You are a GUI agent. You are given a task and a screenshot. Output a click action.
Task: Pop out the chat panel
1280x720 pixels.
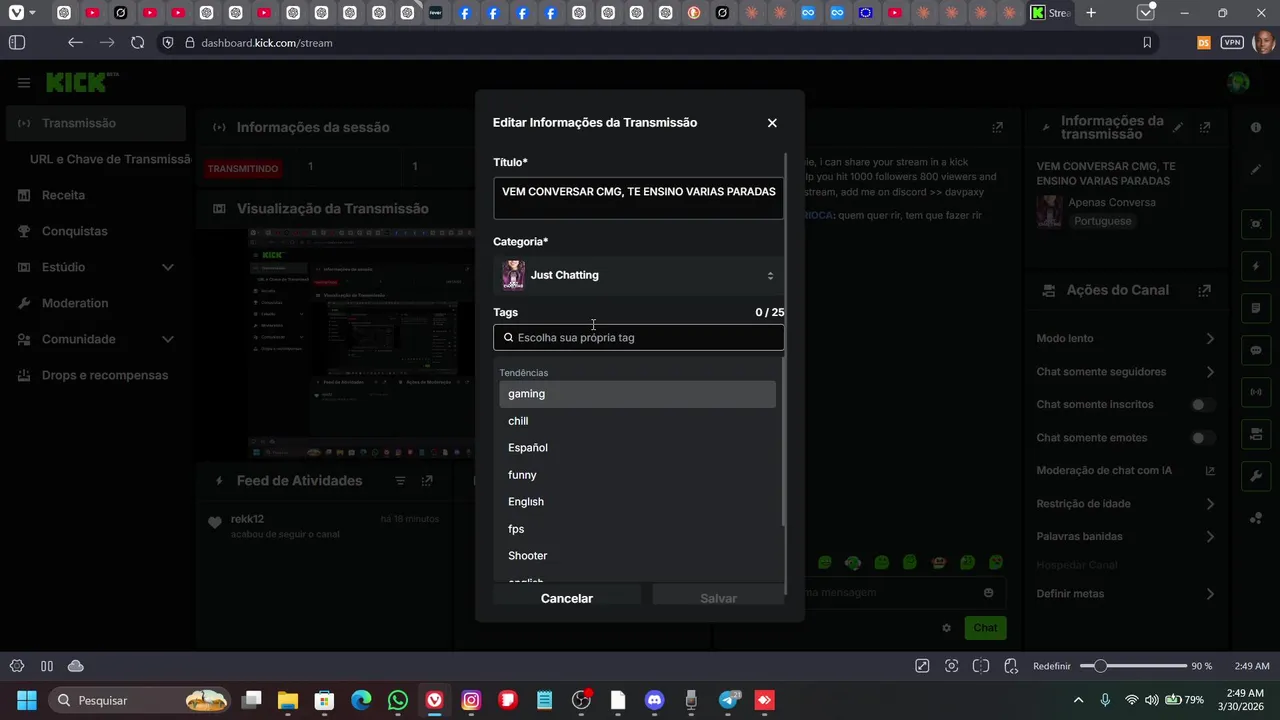click(x=997, y=128)
